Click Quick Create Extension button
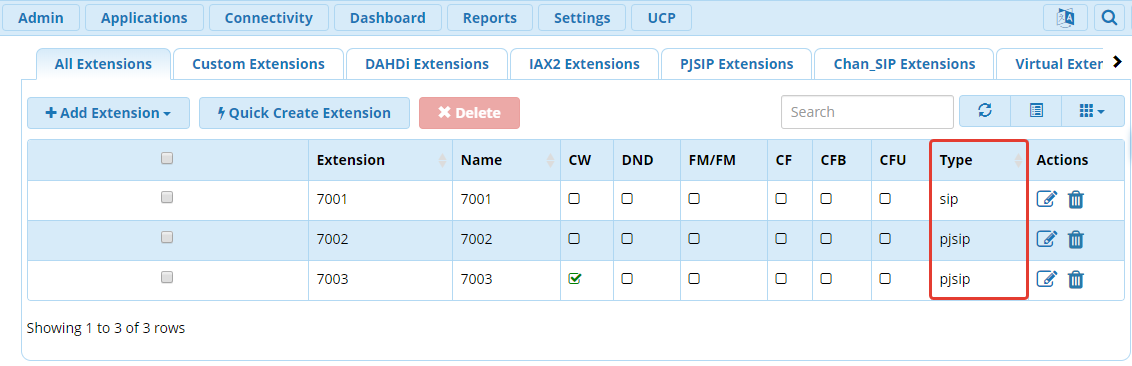1132x366 pixels. coord(304,113)
